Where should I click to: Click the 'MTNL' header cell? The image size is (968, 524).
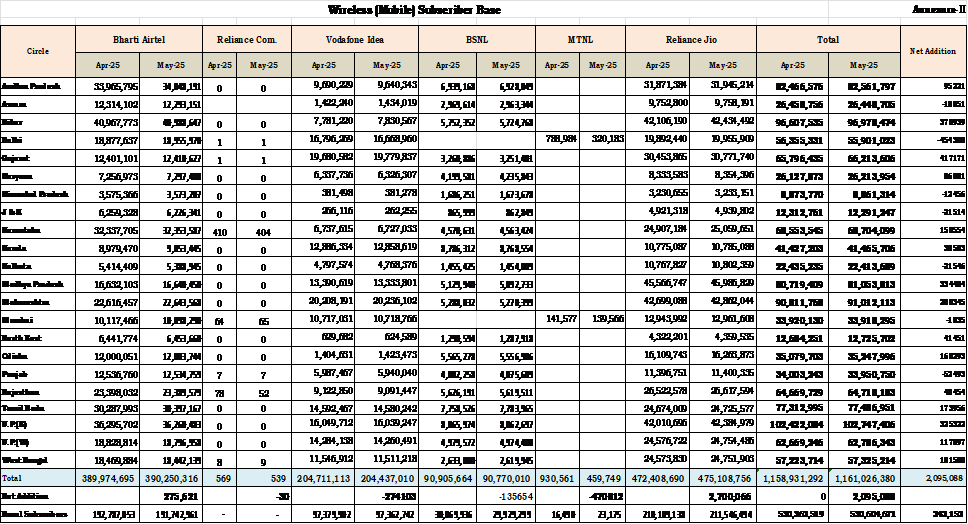pyautogui.click(x=580, y=40)
